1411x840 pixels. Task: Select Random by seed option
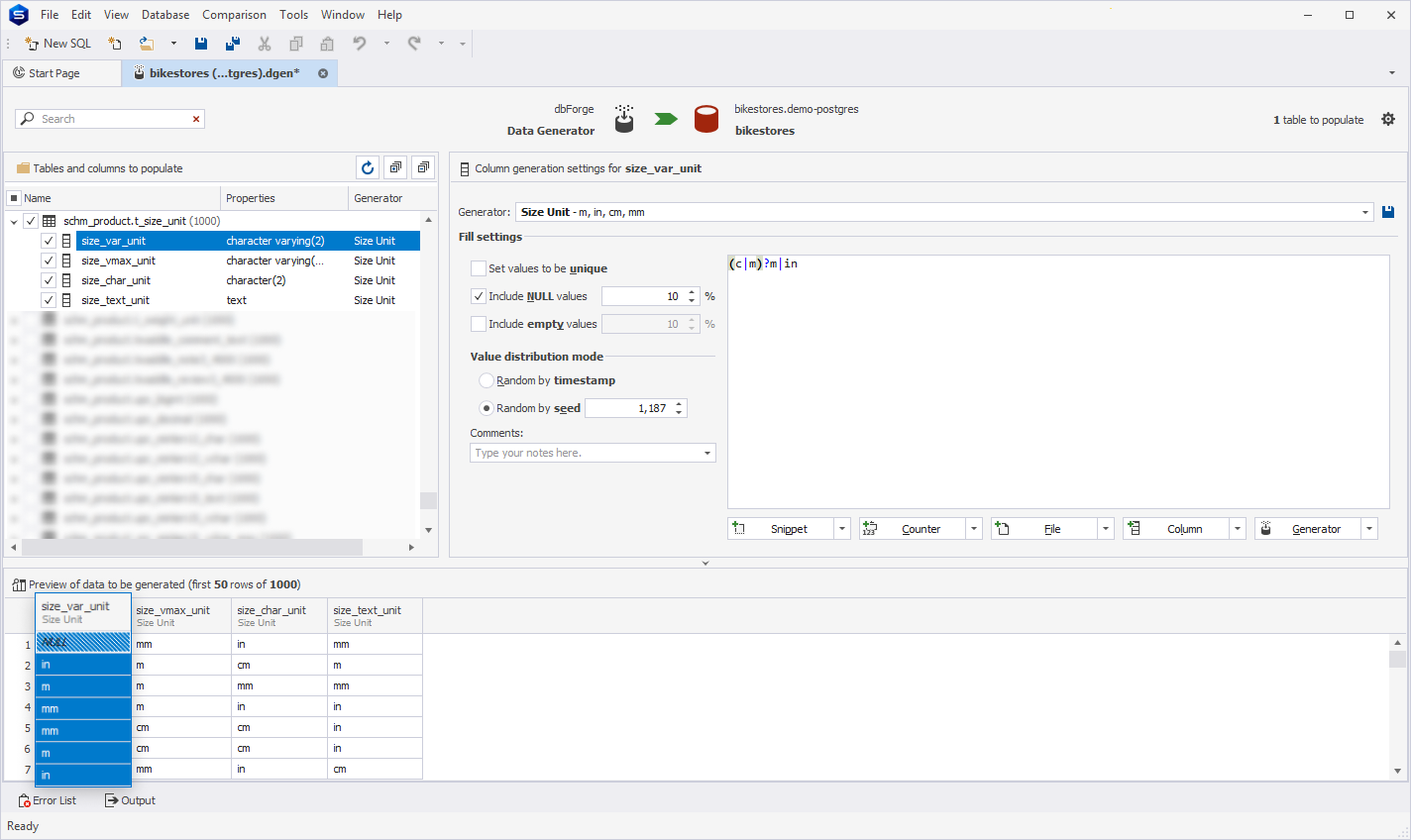[x=487, y=408]
